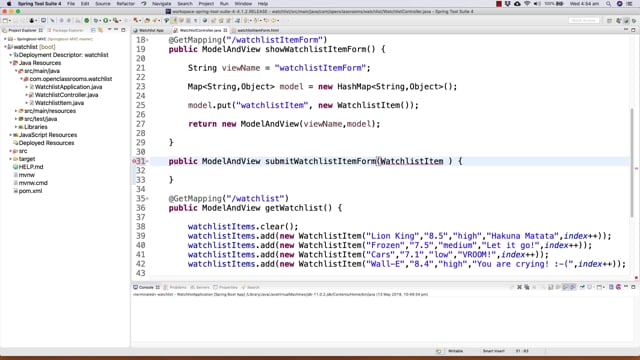
Task: Click the monitor icon in main toolbar
Action: (43, 20)
